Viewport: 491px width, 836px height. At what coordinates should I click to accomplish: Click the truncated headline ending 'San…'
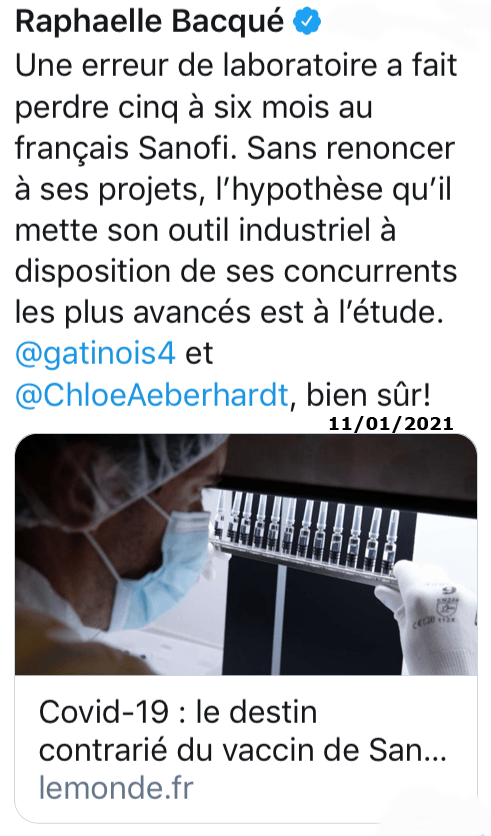[x=243, y=751]
